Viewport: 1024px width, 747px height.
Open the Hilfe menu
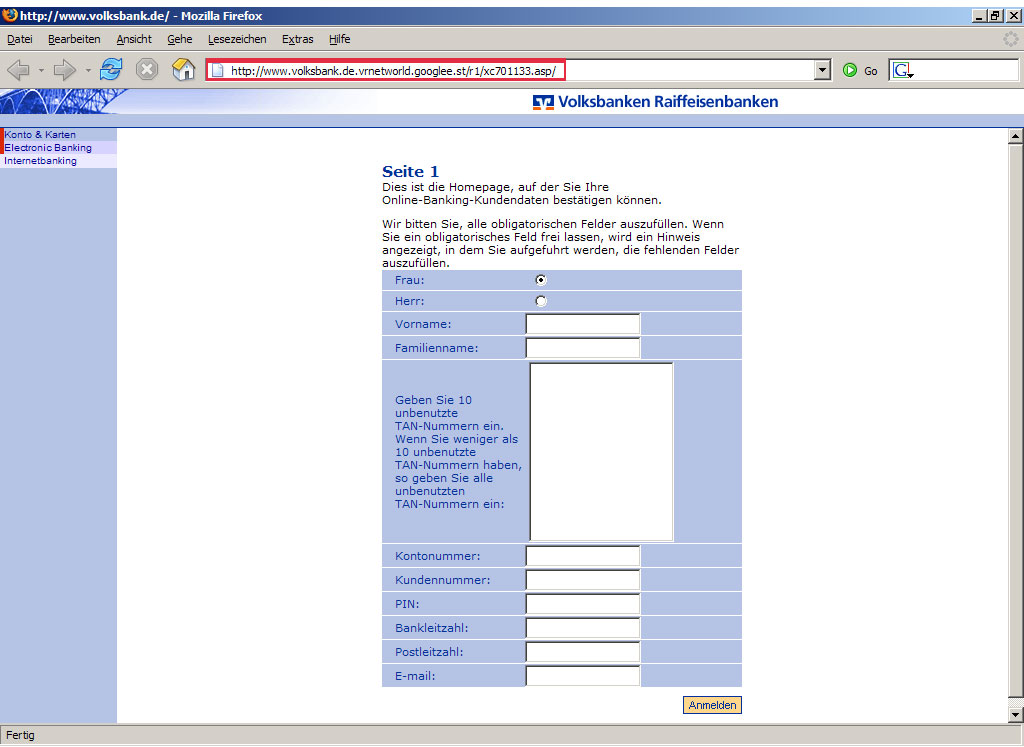pos(340,39)
